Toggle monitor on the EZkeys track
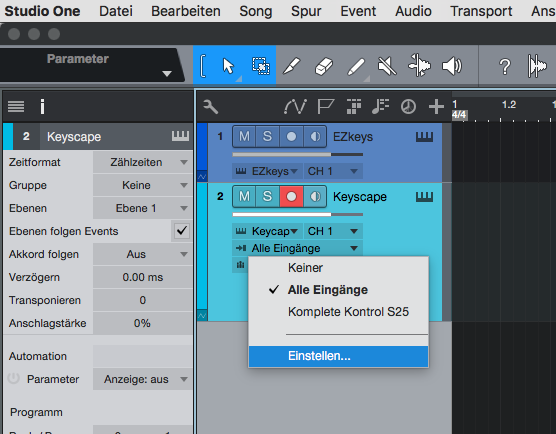556x434 pixels. pos(315,137)
